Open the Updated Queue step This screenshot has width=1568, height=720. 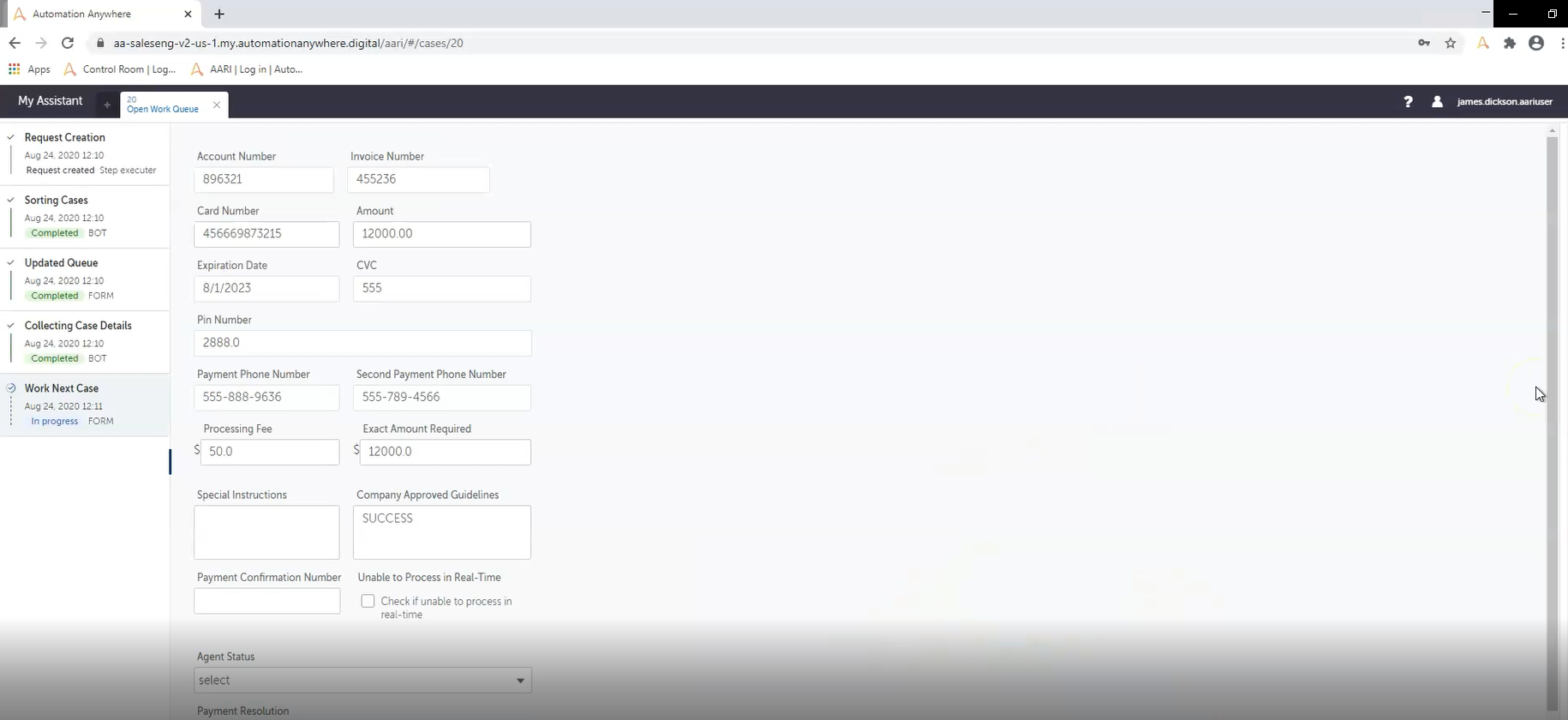pyautogui.click(x=85, y=279)
